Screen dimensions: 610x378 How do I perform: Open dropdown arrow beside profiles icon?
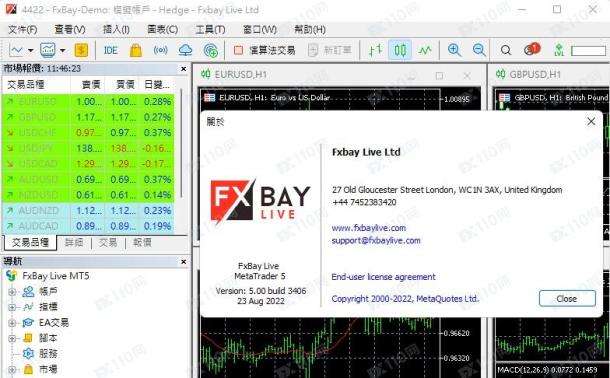pyautogui.click(x=62, y=51)
